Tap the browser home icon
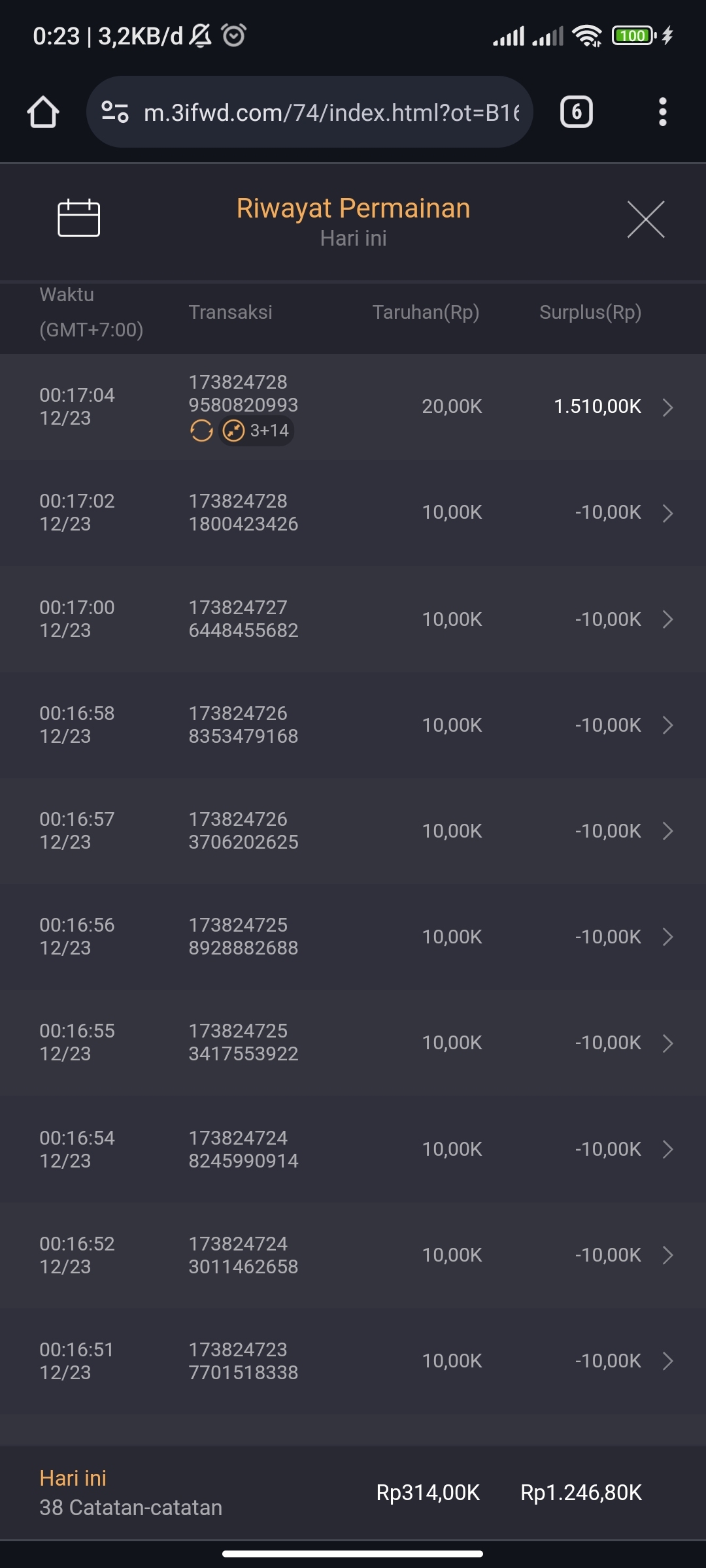The image size is (706, 1568). 43,112
